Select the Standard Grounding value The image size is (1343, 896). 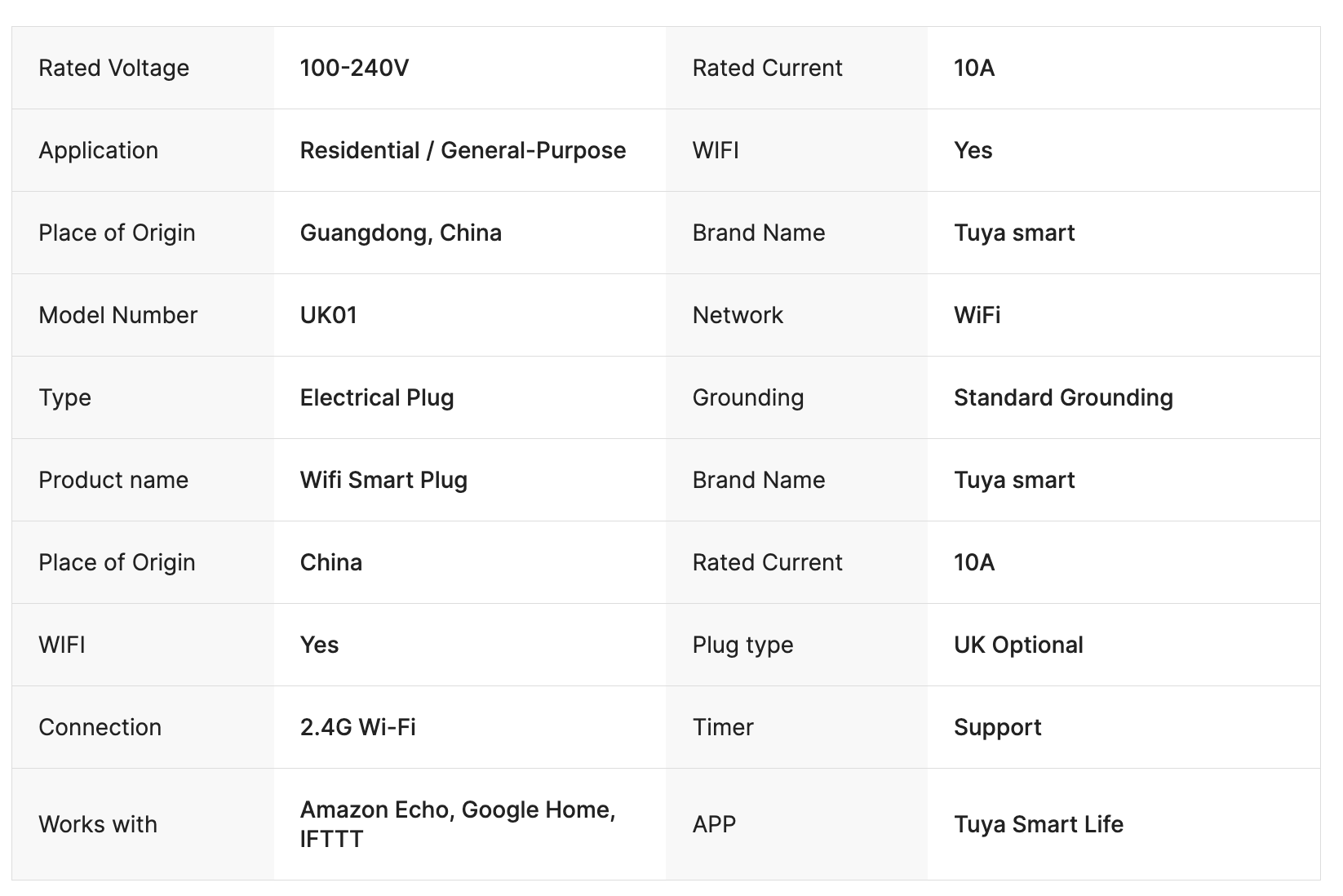(x=1063, y=397)
